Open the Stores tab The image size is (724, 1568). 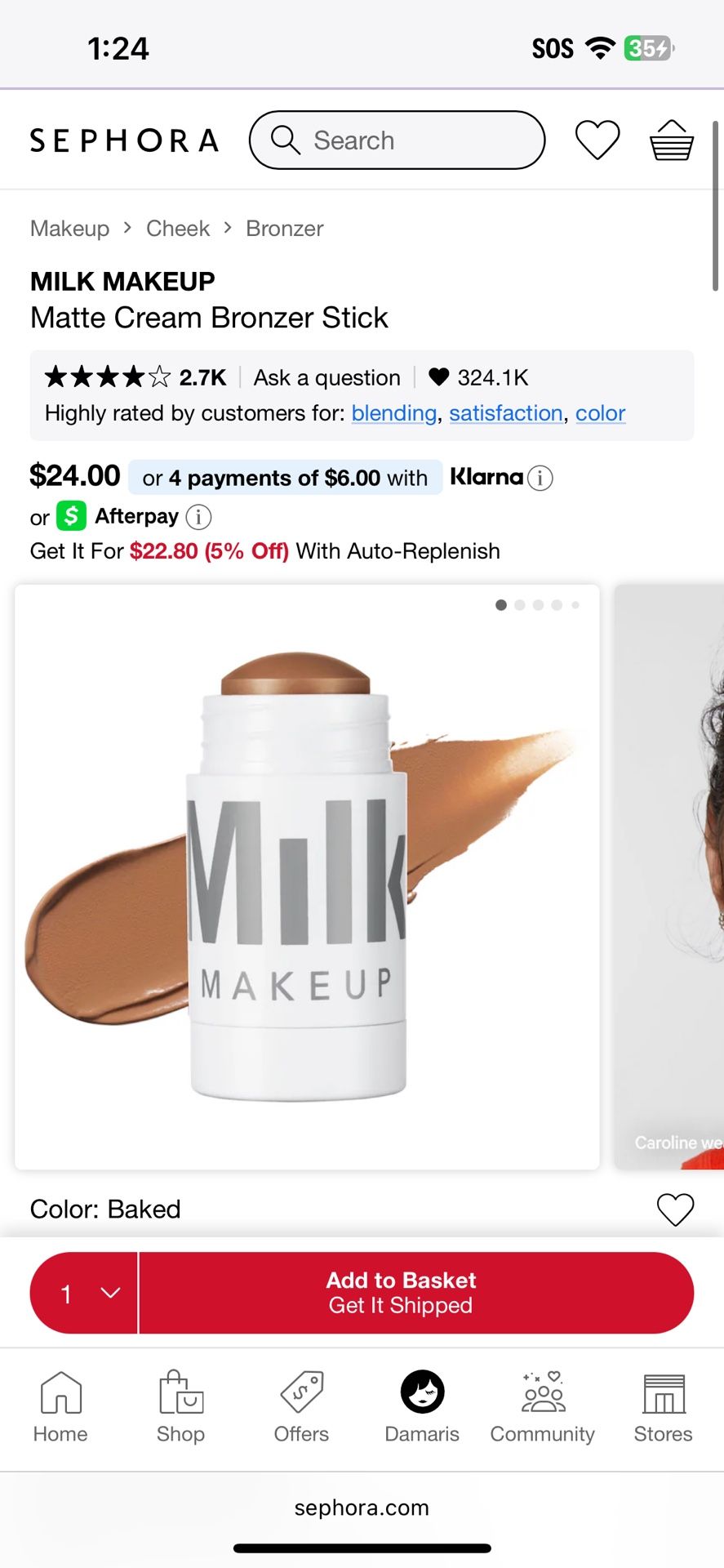[x=663, y=1406]
